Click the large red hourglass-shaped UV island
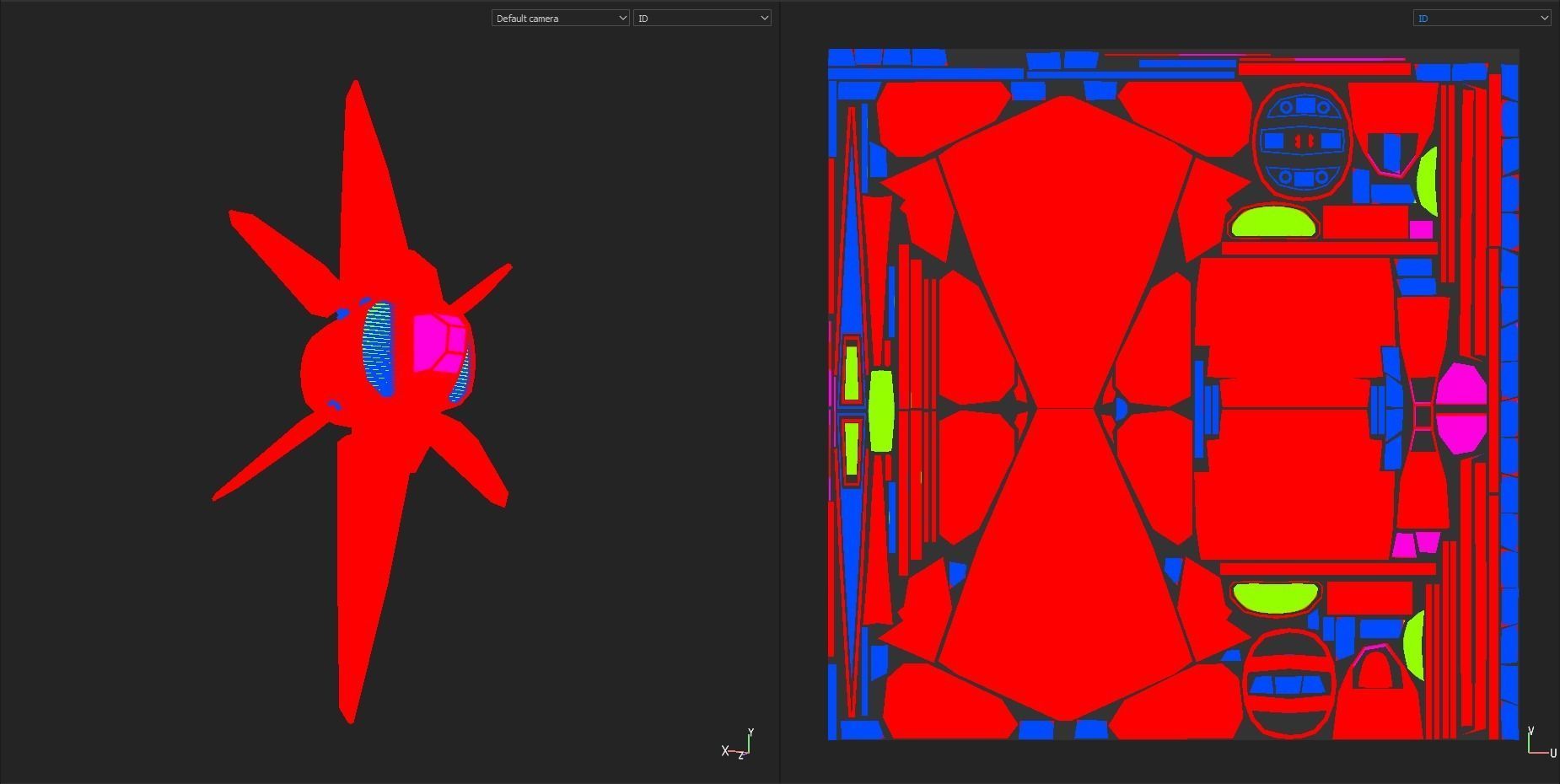 [x=1067, y=408]
